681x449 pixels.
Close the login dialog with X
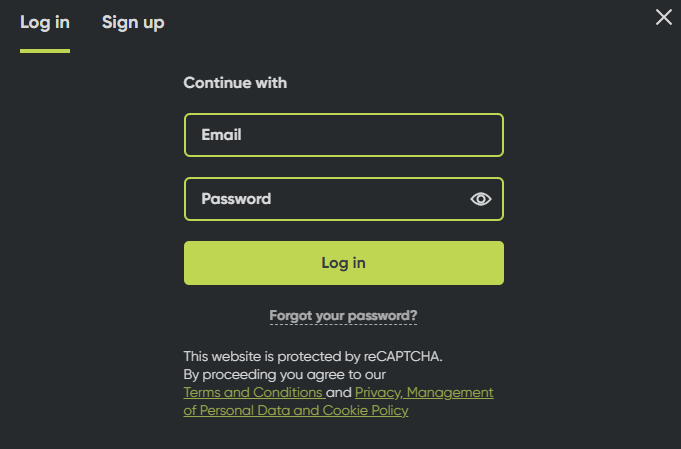pos(664,17)
